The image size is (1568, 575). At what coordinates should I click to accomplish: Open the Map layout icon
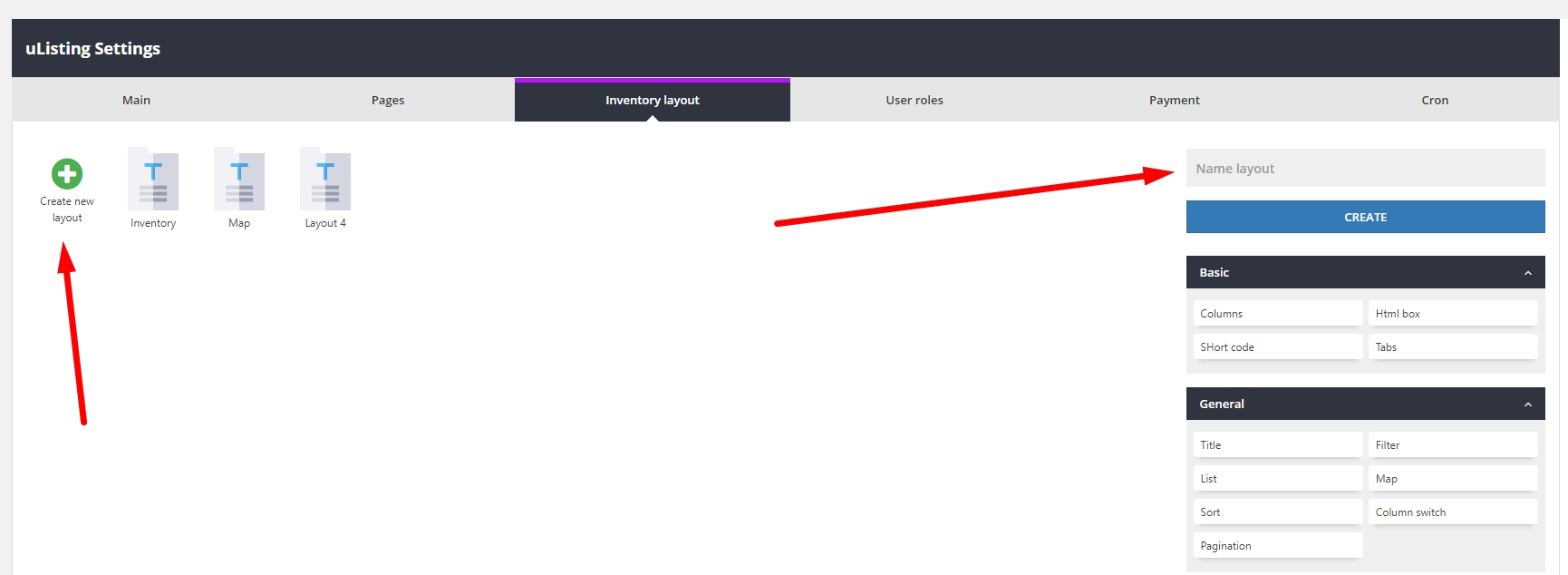[x=239, y=180]
